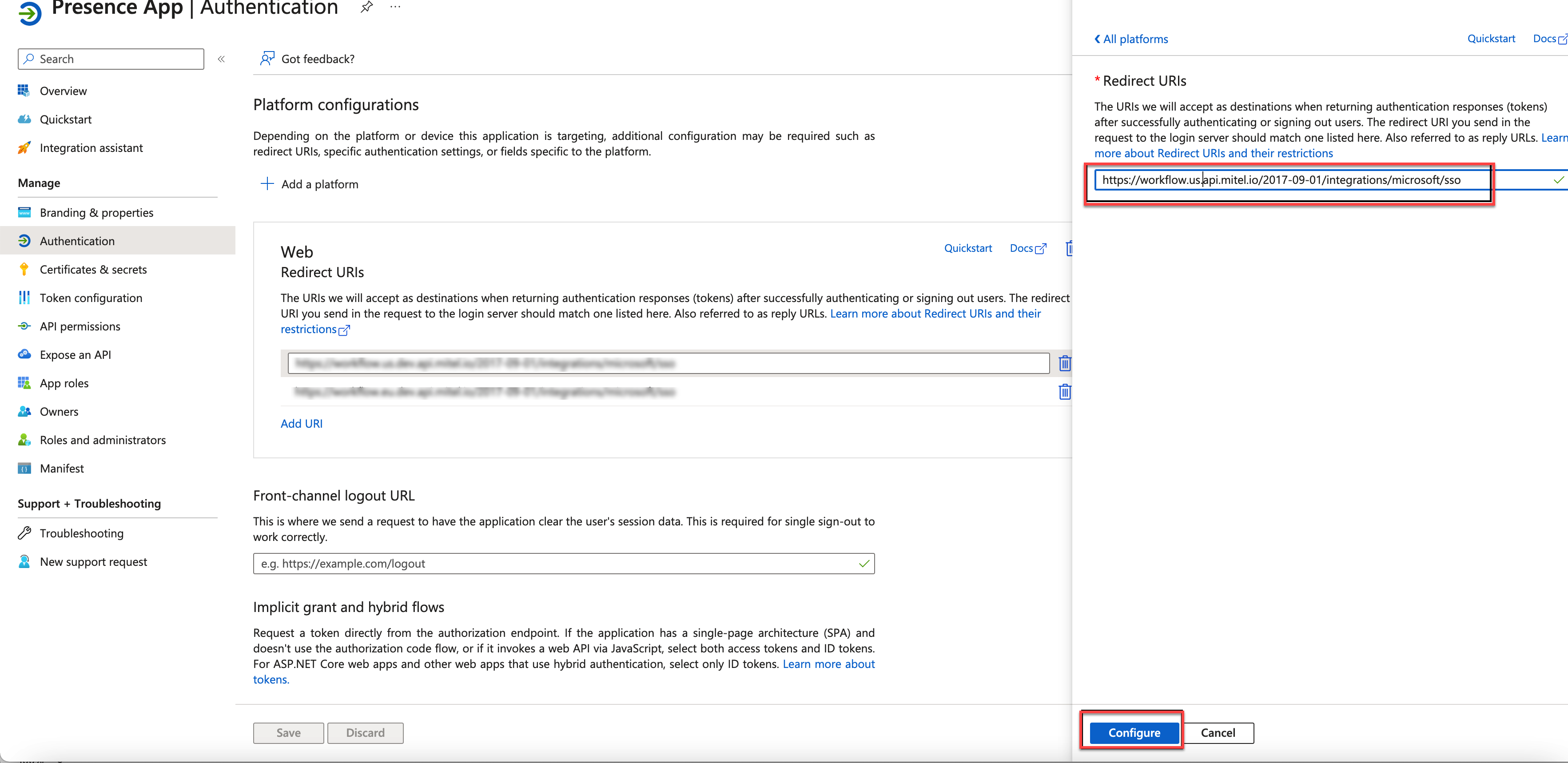Delete the second redirect URI with the trash icon
This screenshot has height=763, width=1568.
pyautogui.click(x=1064, y=392)
